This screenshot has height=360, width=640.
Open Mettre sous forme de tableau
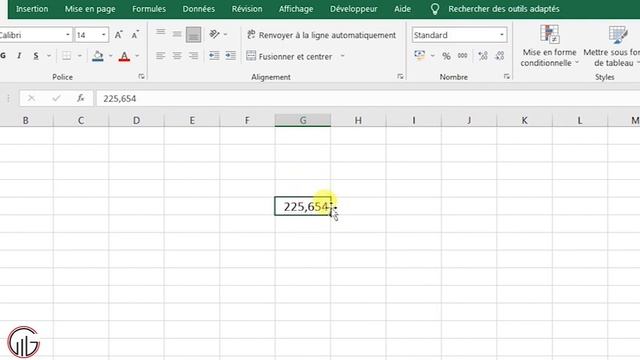click(612, 46)
